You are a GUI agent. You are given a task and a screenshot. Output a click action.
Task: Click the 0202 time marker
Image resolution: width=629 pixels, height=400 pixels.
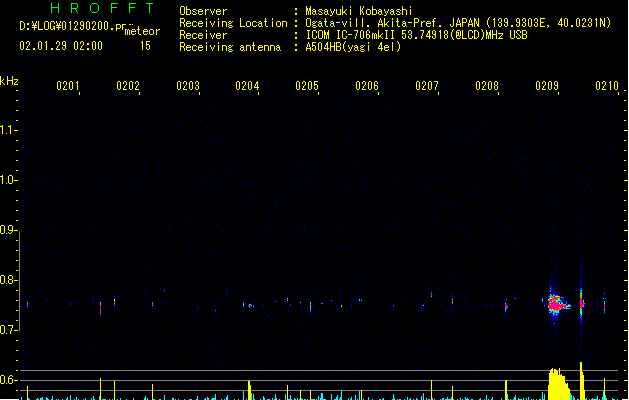[128, 86]
